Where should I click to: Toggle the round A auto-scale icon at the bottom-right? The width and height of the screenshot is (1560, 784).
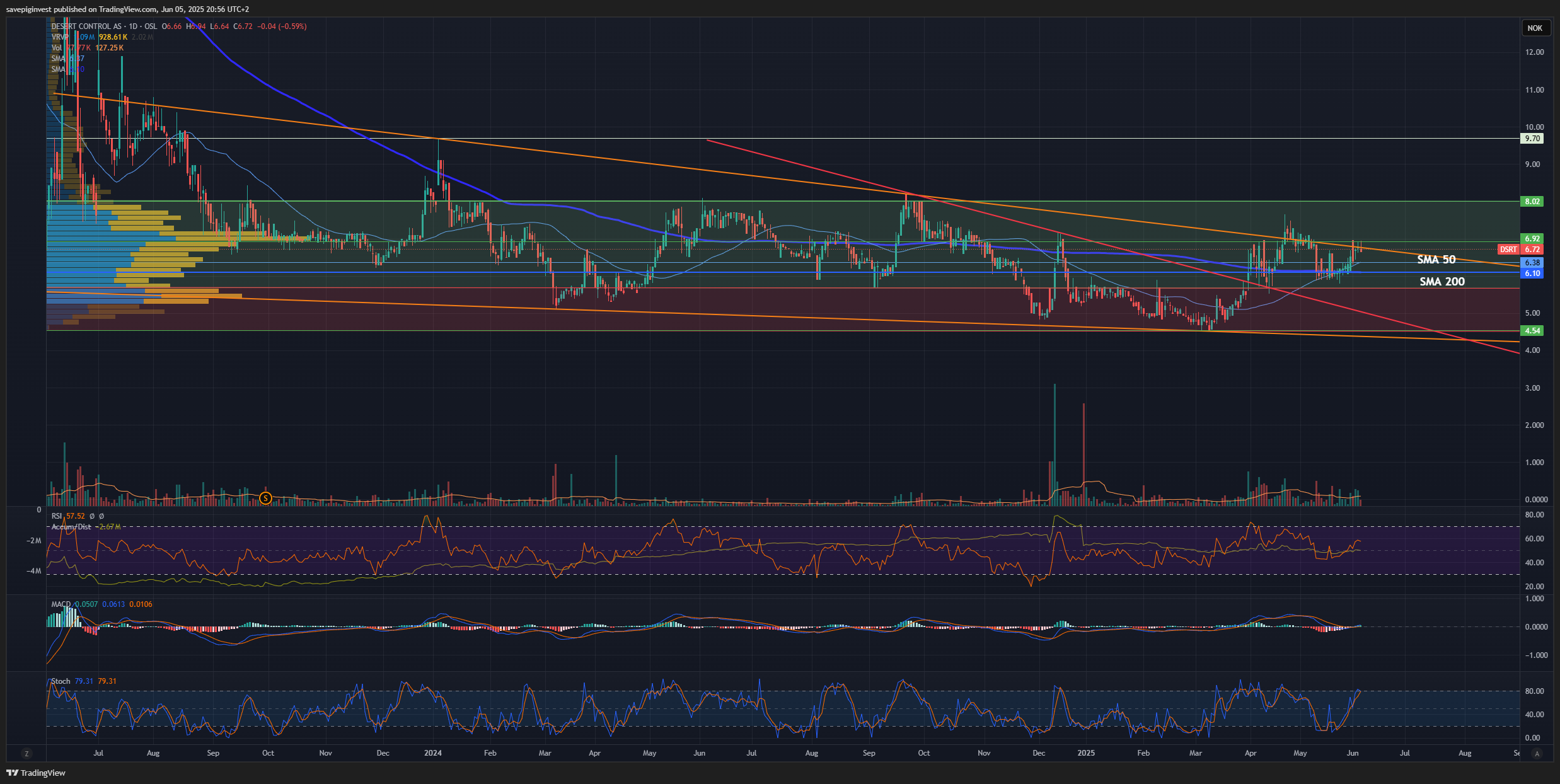click(x=1537, y=753)
